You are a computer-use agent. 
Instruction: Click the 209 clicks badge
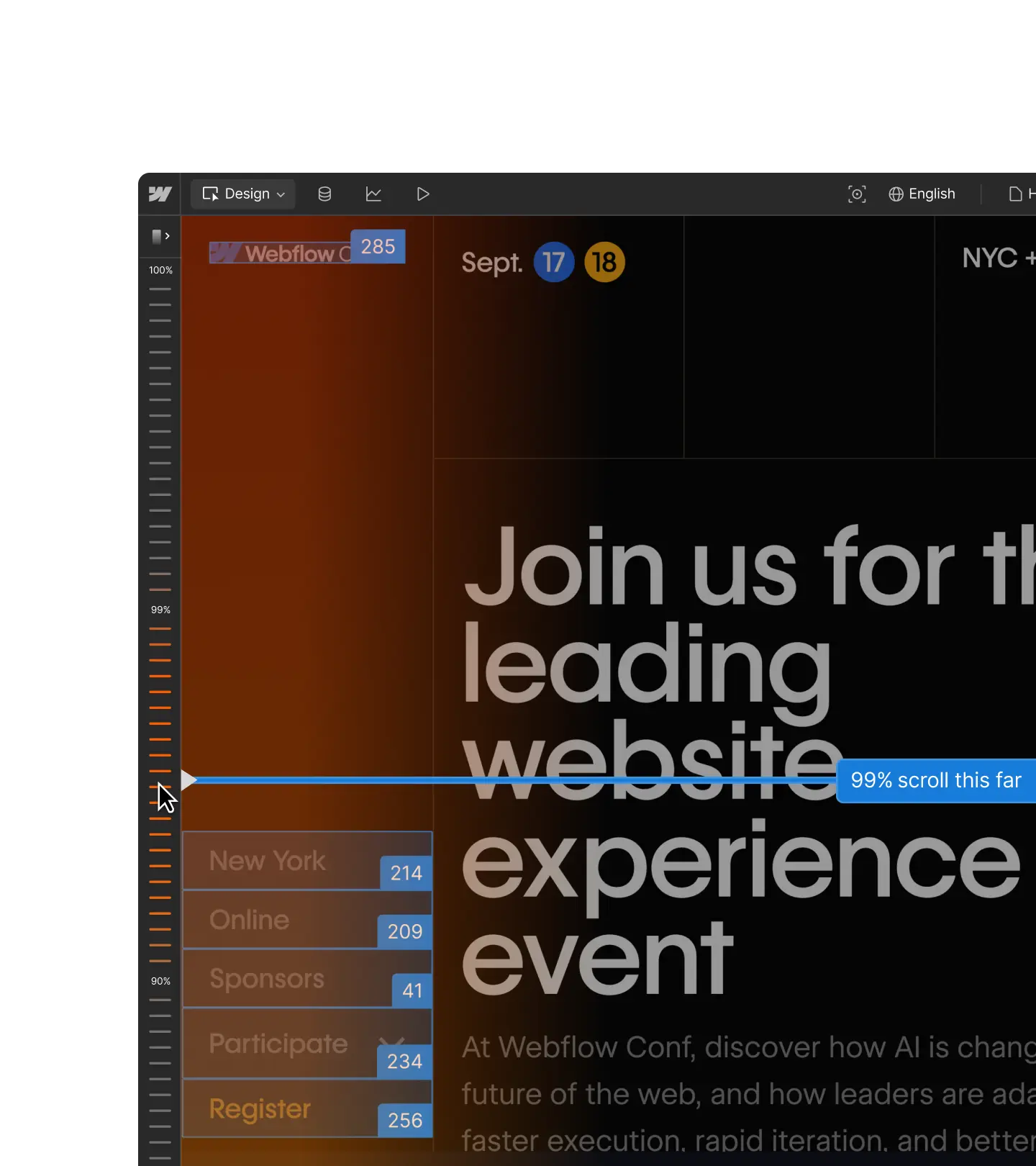(404, 931)
